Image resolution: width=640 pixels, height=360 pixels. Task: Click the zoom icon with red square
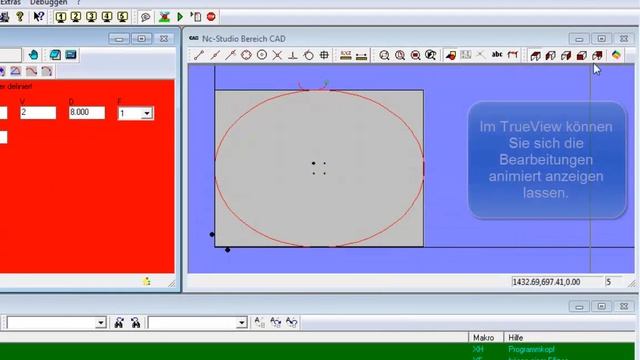point(415,55)
